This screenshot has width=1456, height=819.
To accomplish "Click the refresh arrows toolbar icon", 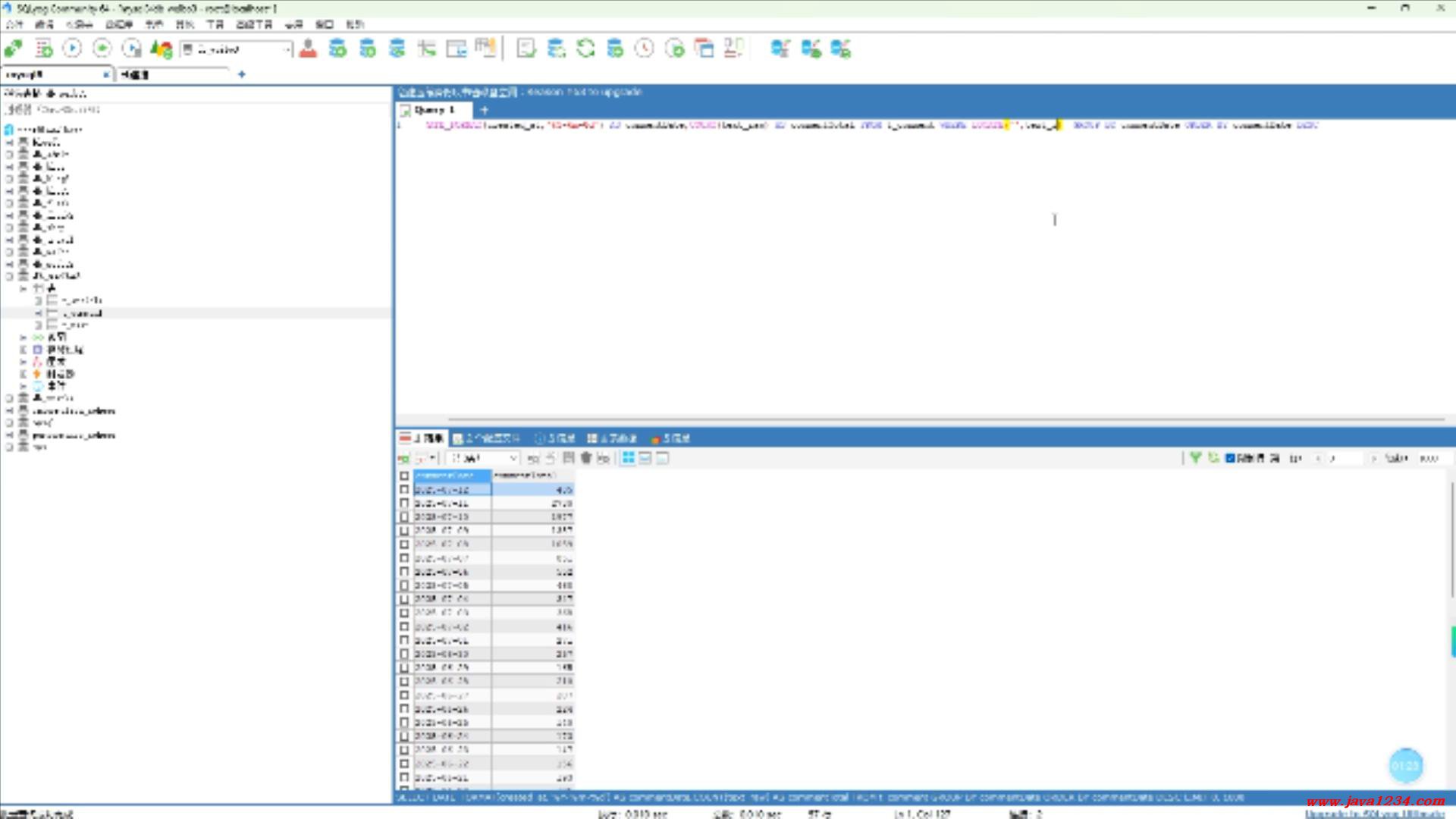I will [x=585, y=49].
